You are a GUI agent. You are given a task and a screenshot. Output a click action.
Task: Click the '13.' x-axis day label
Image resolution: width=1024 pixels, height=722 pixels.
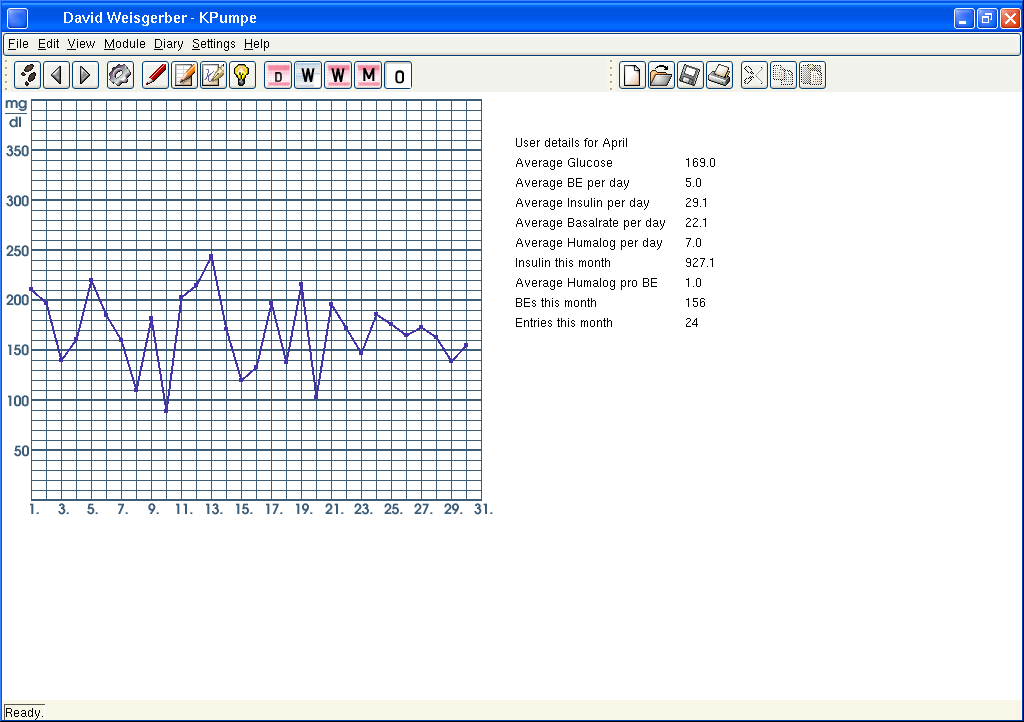(x=214, y=509)
